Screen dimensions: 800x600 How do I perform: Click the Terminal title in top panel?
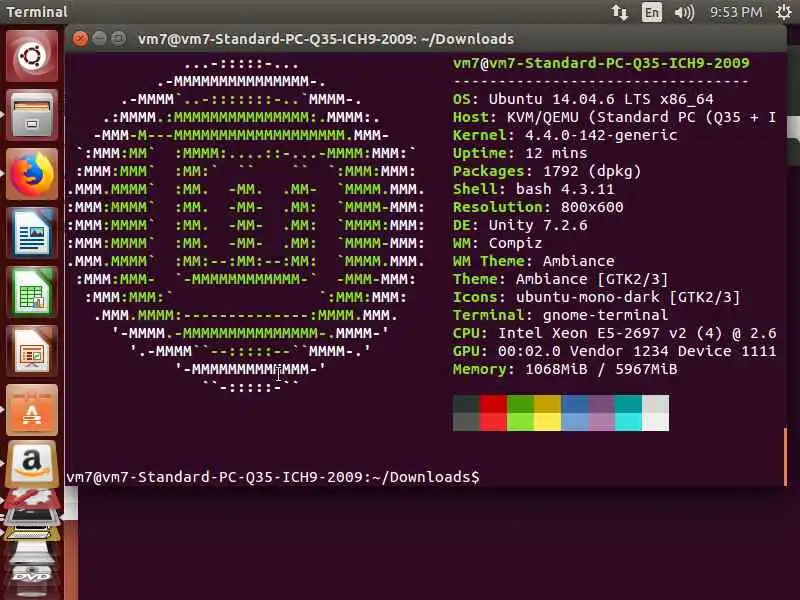(37, 12)
